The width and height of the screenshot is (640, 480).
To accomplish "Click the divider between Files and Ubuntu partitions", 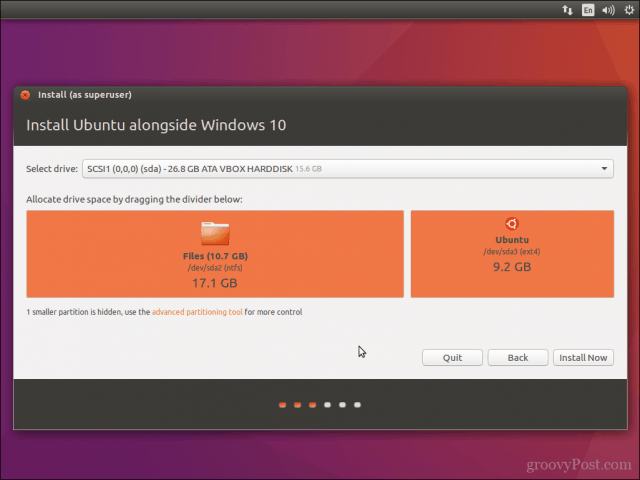I will [x=407, y=254].
